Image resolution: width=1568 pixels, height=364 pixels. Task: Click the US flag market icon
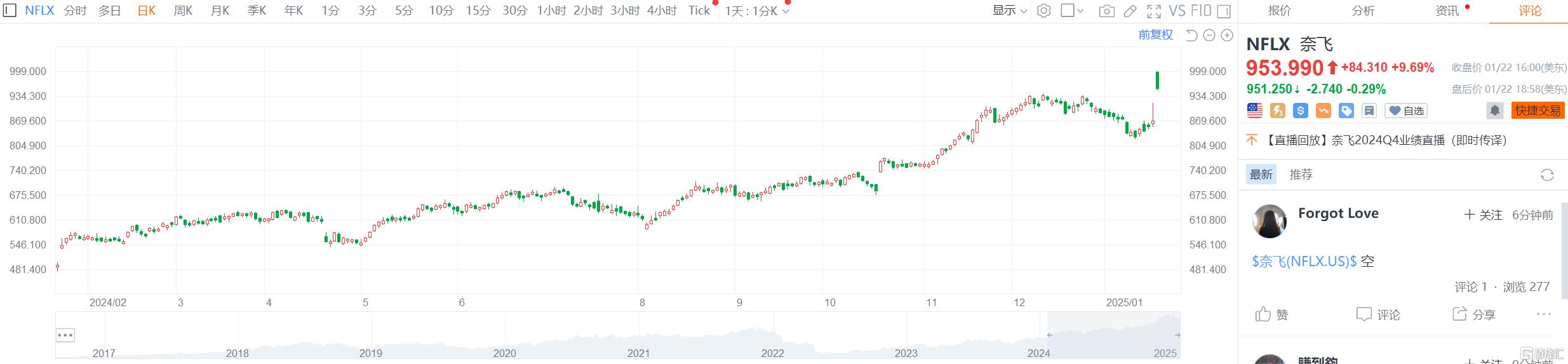coord(1255,111)
